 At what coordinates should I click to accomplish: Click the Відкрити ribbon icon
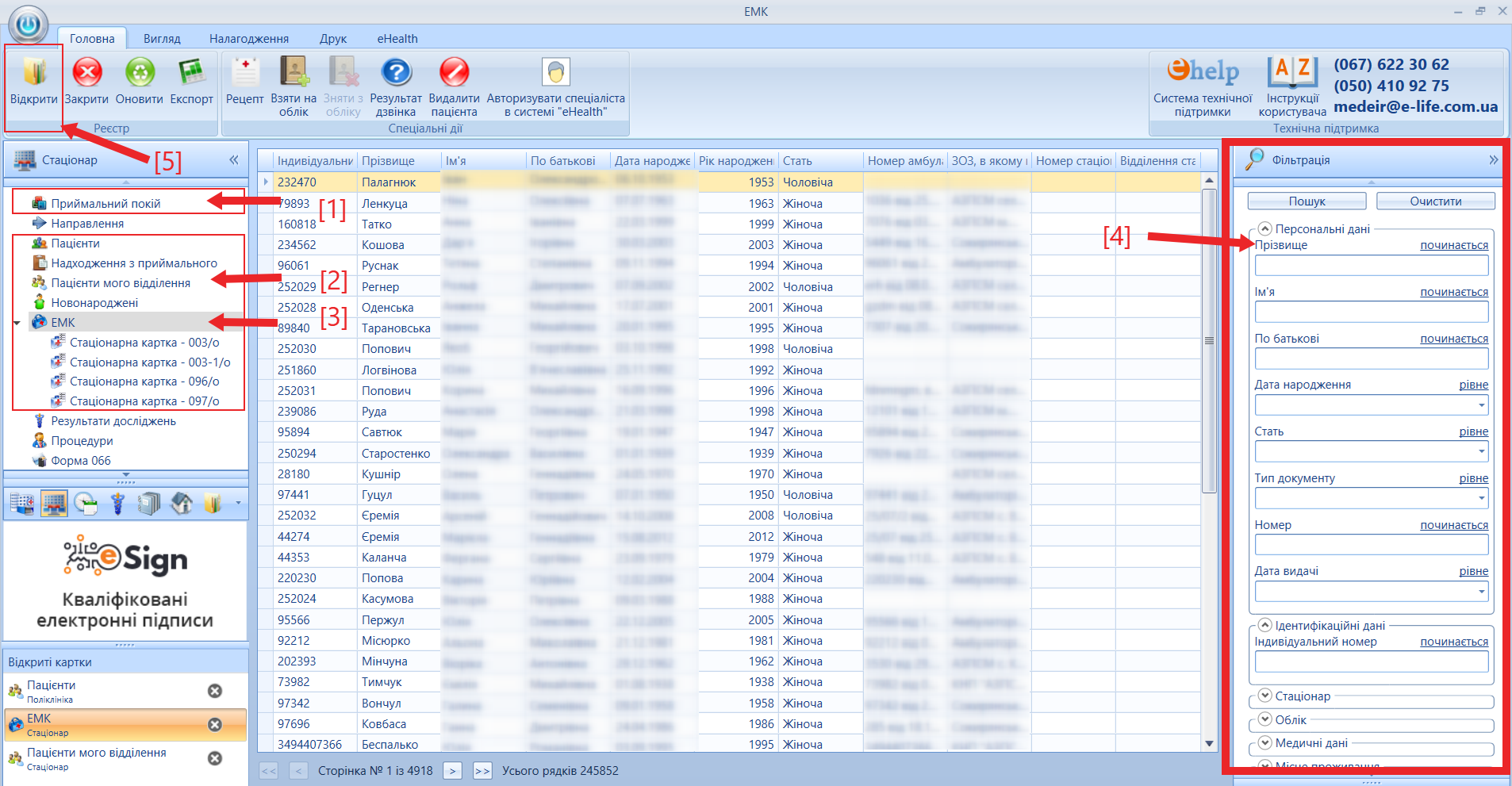pyautogui.click(x=34, y=72)
